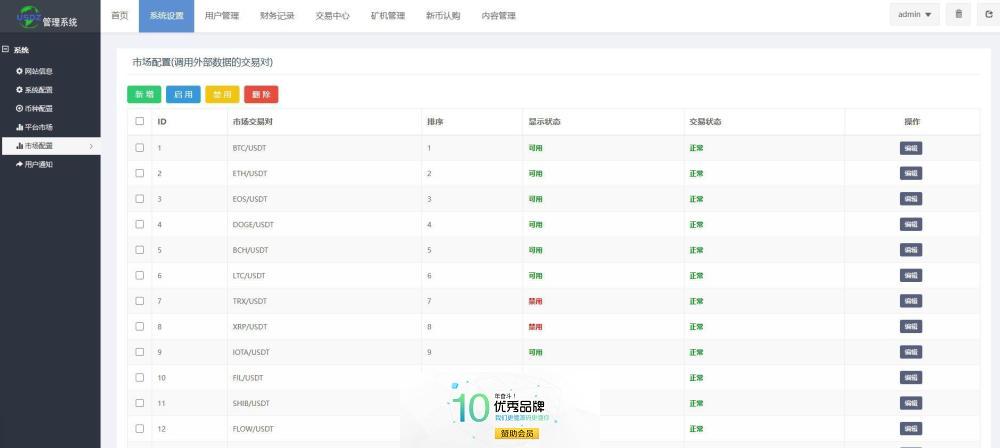This screenshot has height=448, width=1000.
Task: Toggle the select-all checkbox in table header
Action: [x=140, y=121]
